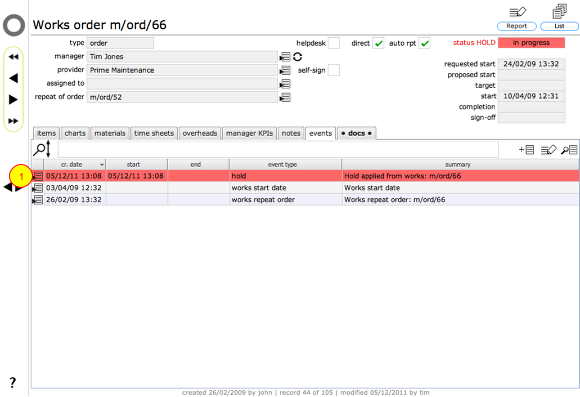Switch to the charts tab
Screen dimensions: 580x397
(x=75, y=133)
